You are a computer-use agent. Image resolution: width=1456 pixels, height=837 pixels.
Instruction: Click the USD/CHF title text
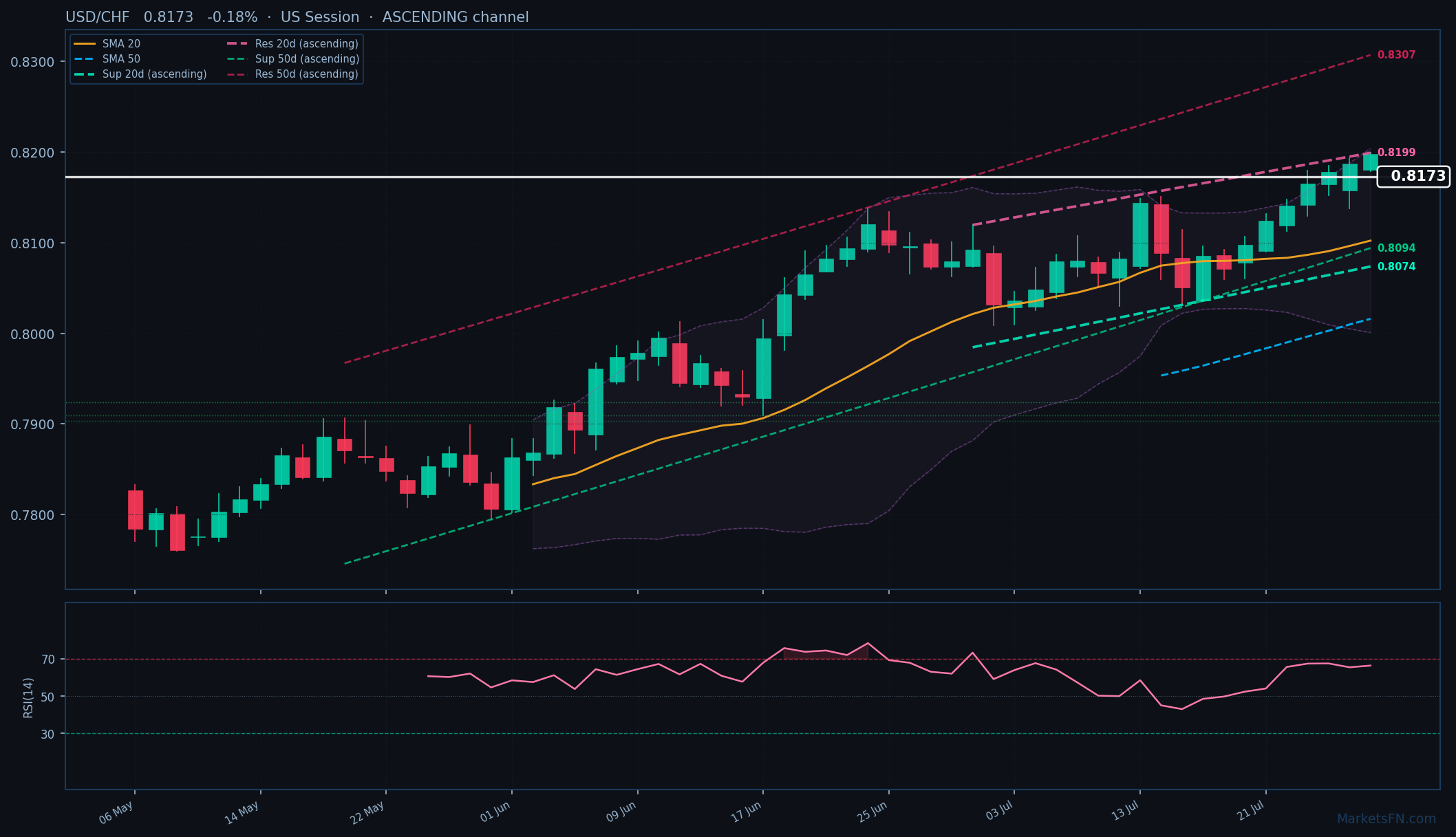tap(98, 17)
